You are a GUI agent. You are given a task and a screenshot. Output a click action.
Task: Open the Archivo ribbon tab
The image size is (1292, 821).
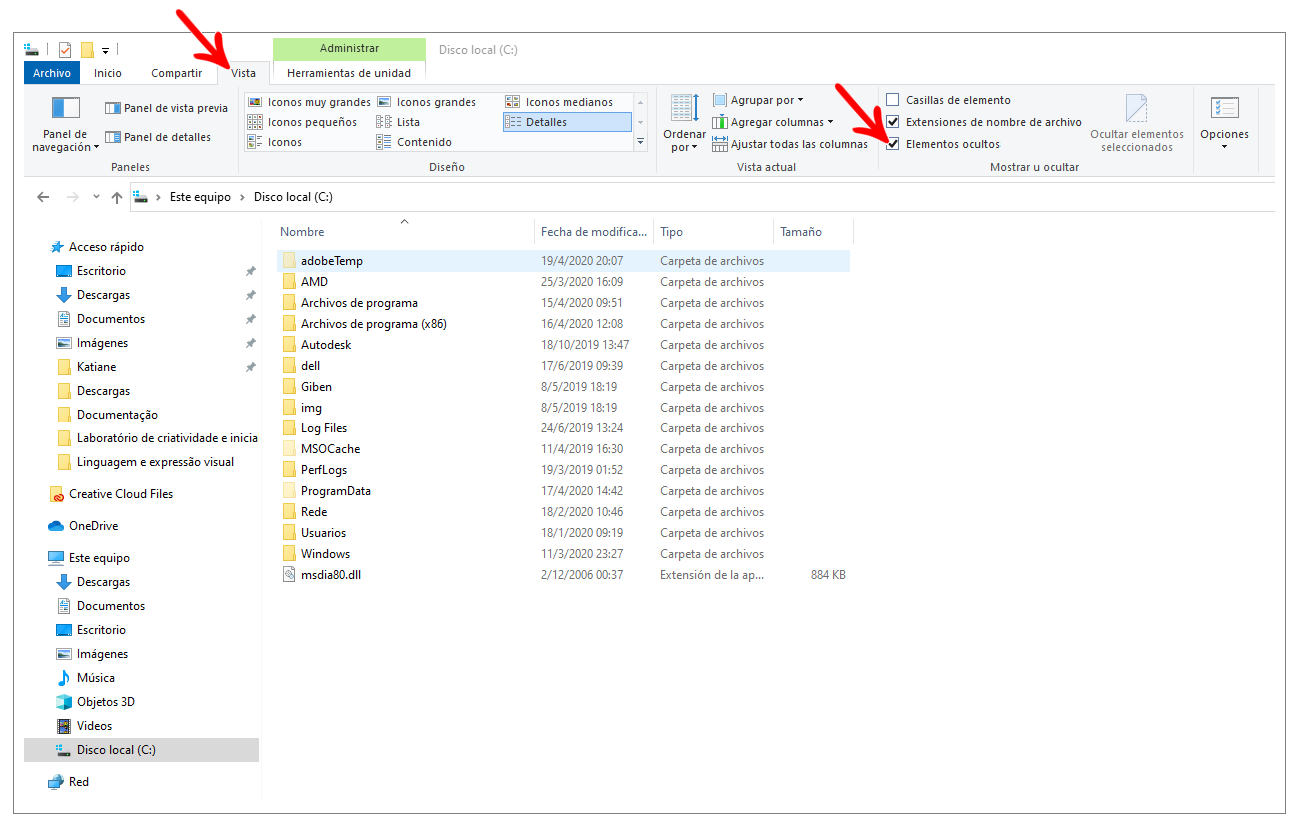point(52,73)
